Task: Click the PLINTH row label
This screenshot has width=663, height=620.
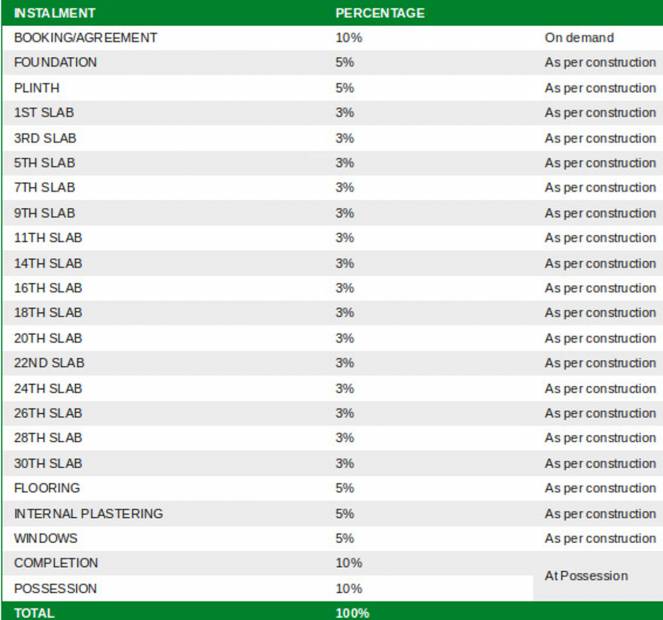Action: point(37,88)
